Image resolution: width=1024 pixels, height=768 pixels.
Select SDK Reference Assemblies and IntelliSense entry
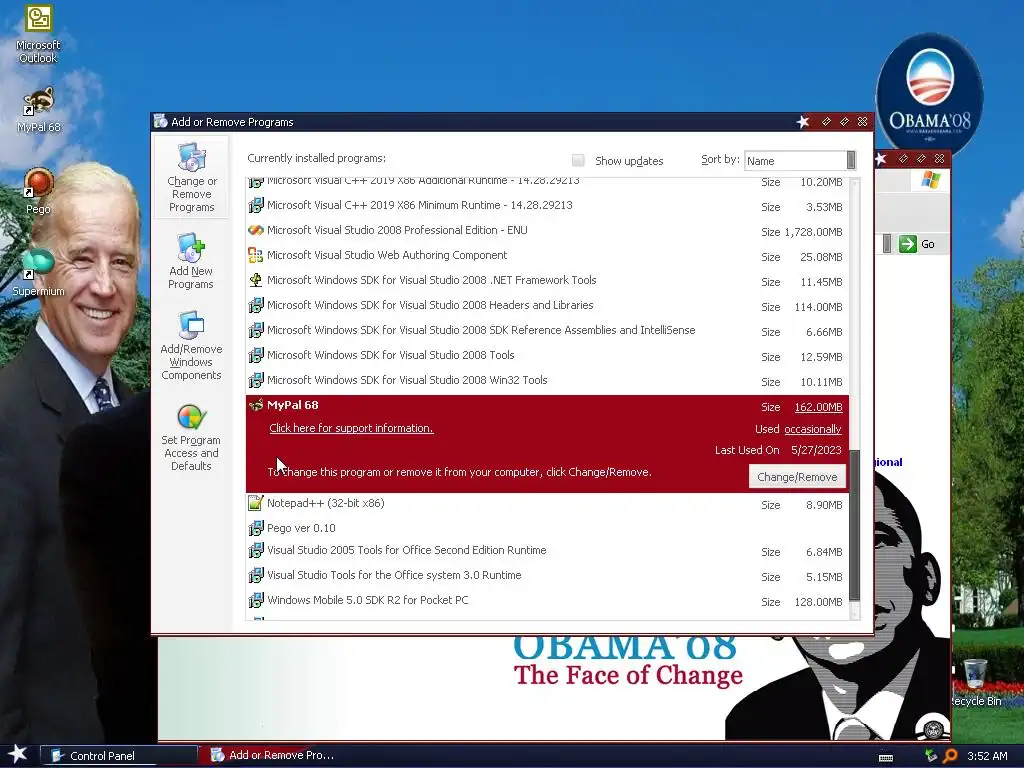click(481, 330)
